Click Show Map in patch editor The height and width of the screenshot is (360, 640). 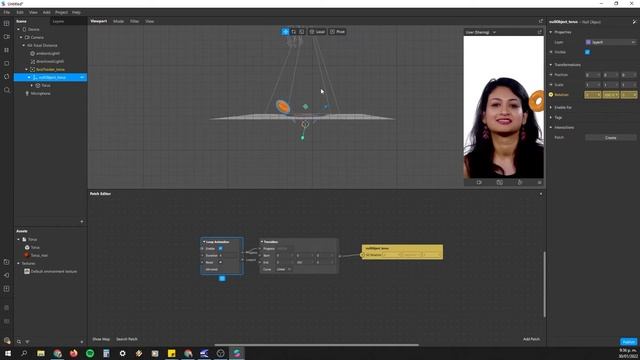pyautogui.click(x=101, y=339)
